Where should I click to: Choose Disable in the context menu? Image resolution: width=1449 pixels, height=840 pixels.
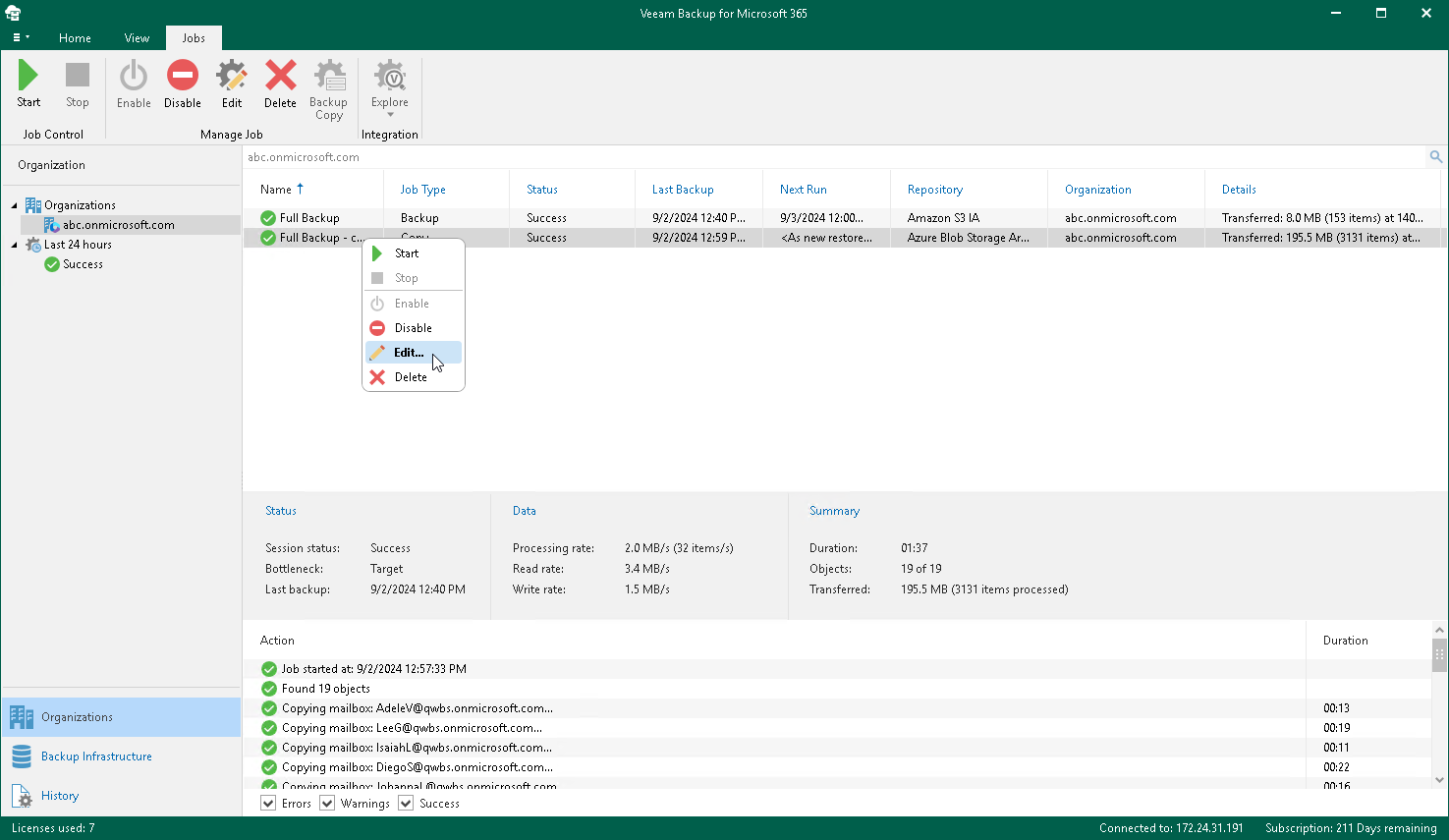pyautogui.click(x=414, y=328)
